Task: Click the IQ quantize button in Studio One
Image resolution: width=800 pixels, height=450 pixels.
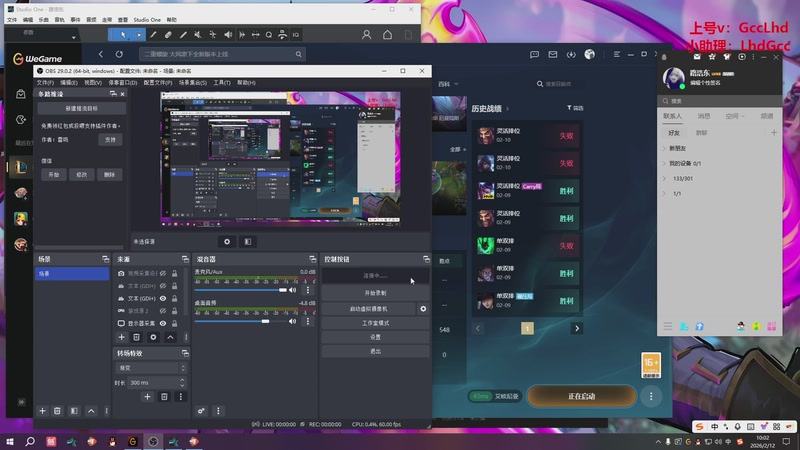Action: coord(296,35)
